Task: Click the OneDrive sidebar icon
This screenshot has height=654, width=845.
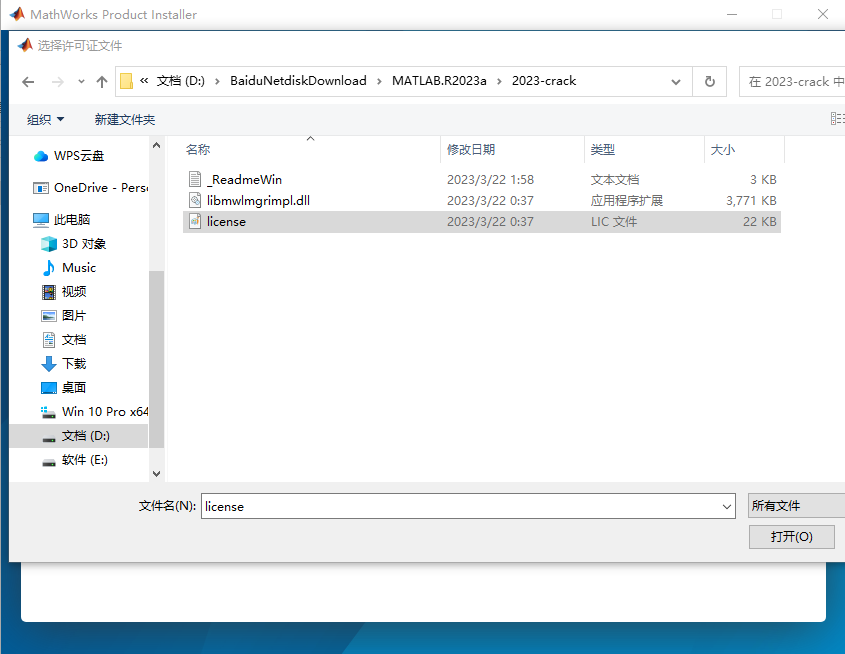Action: (x=41, y=188)
